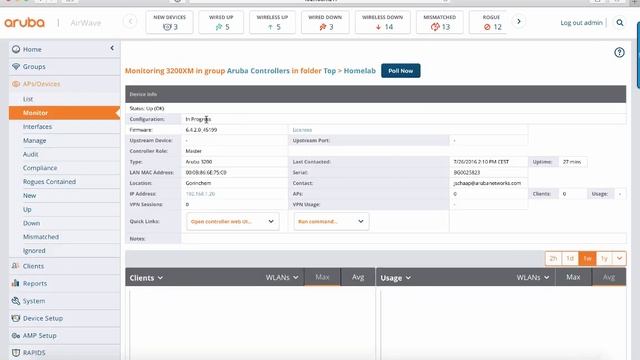
Task: Expand WLANs dropdown in Clients graph
Action: tap(282, 278)
